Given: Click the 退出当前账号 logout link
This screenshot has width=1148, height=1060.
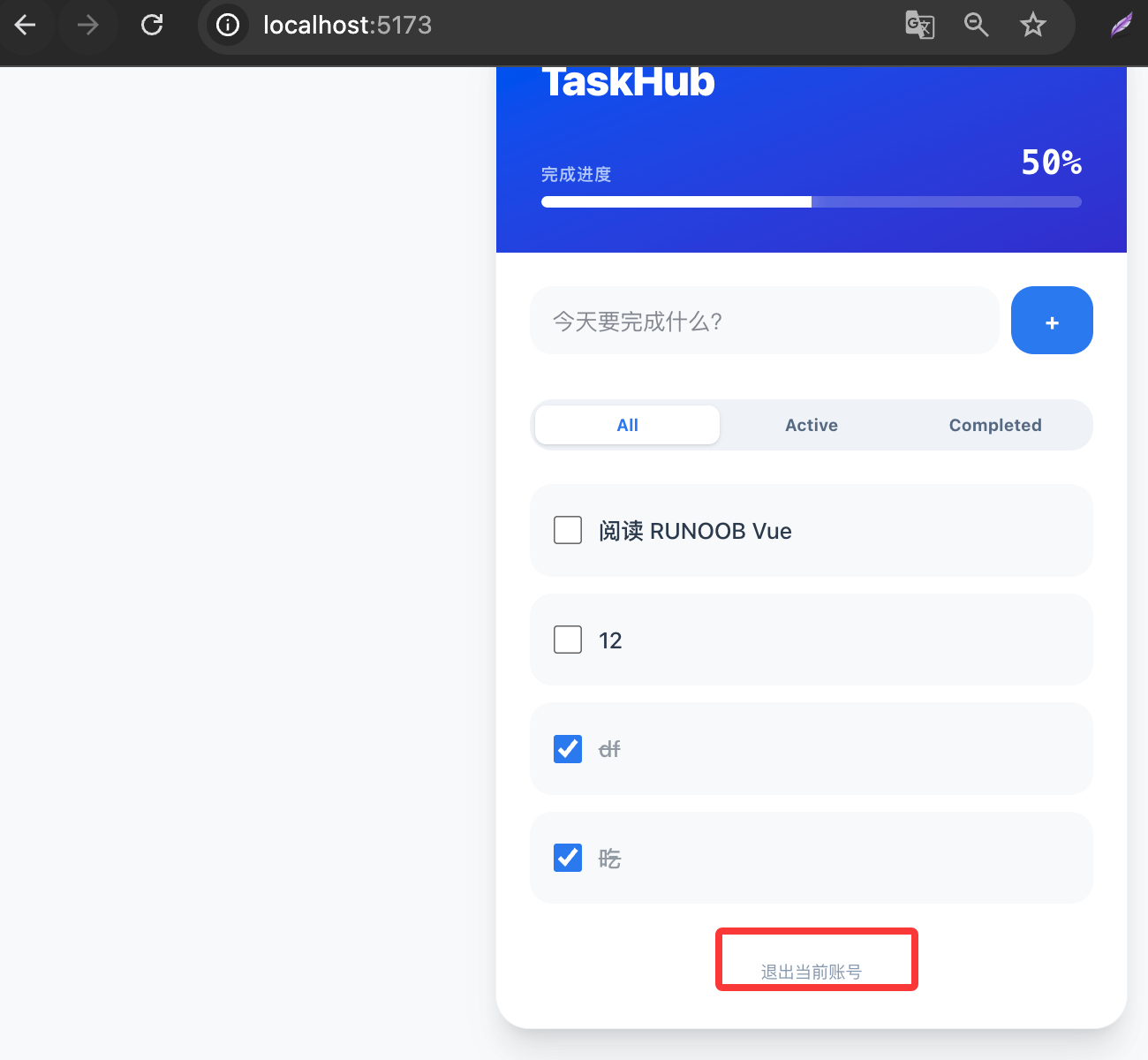Looking at the screenshot, I should pyautogui.click(x=811, y=972).
